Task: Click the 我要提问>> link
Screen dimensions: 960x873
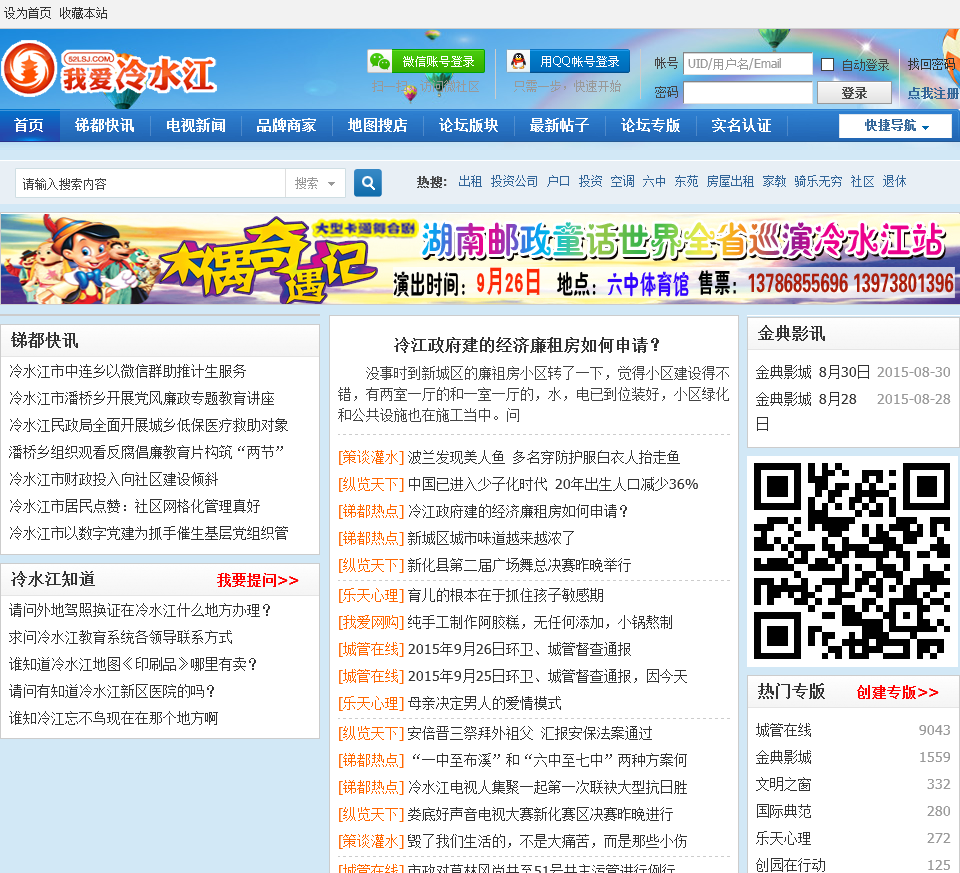Action: click(x=258, y=580)
